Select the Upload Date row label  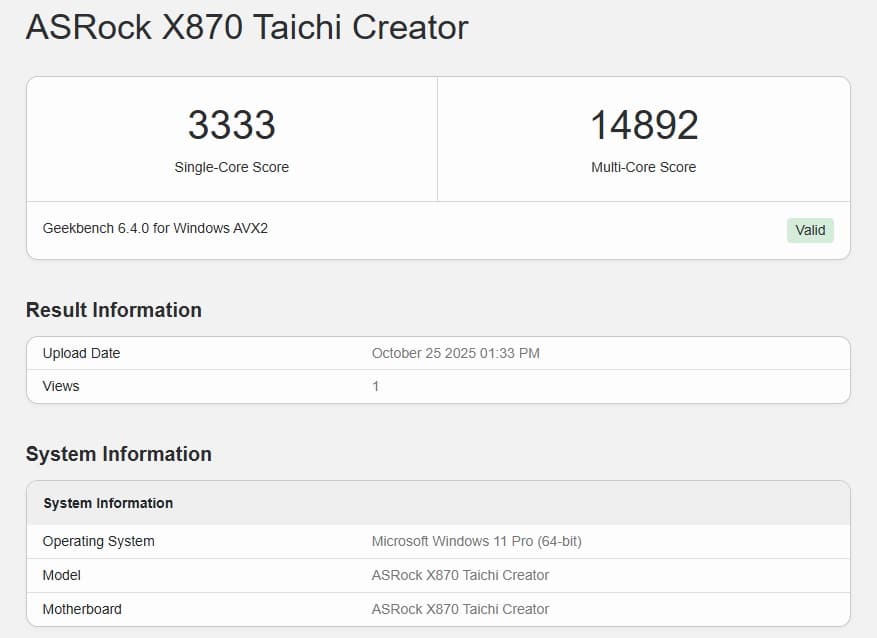pyautogui.click(x=81, y=353)
